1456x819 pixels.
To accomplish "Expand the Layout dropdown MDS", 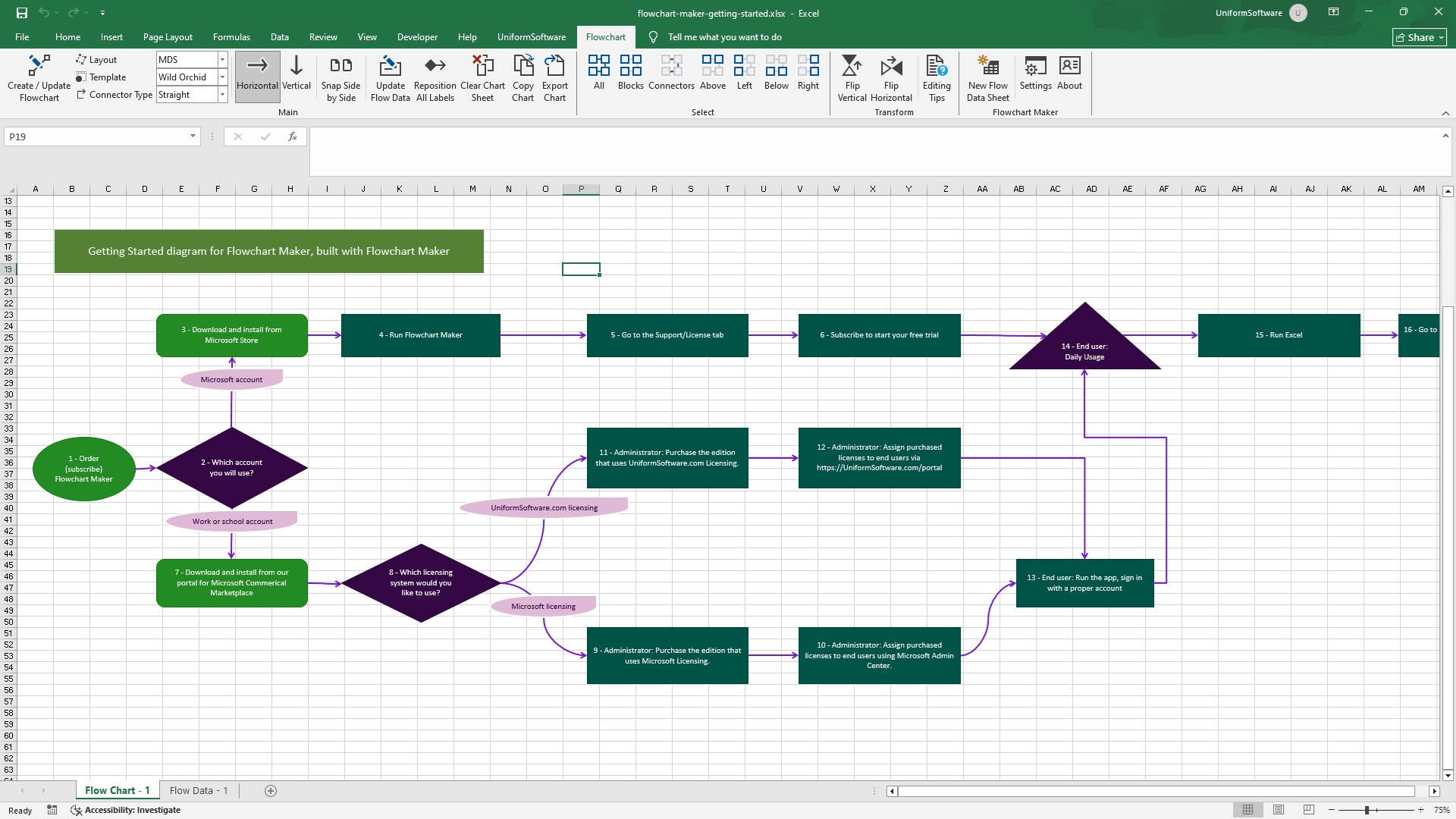I will point(222,59).
